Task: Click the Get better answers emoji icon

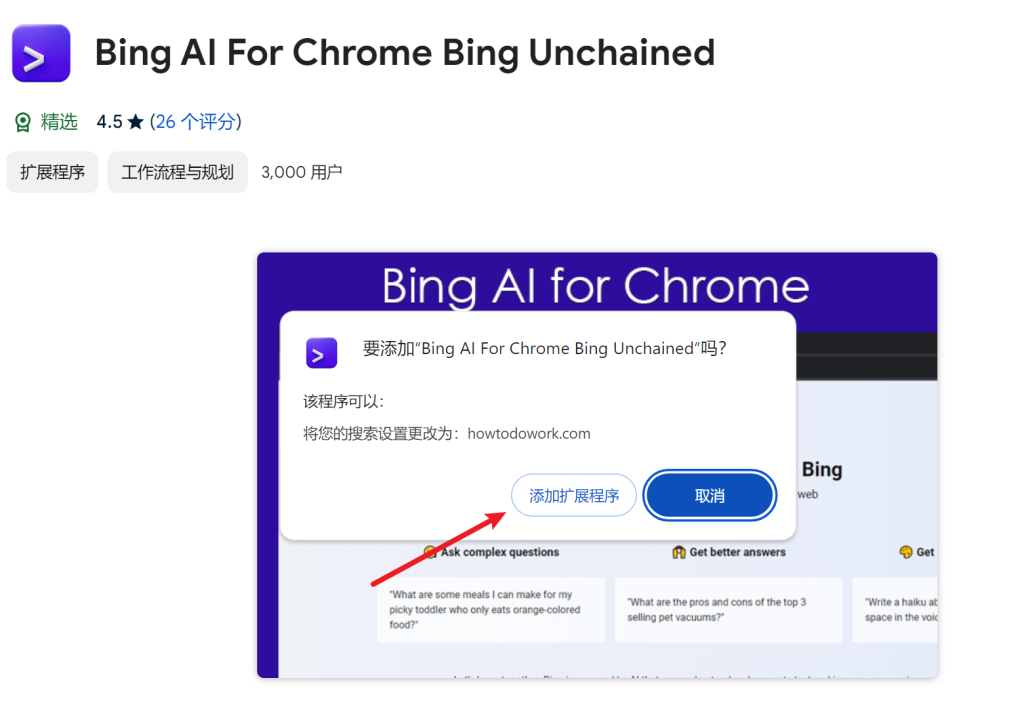Action: [679, 552]
